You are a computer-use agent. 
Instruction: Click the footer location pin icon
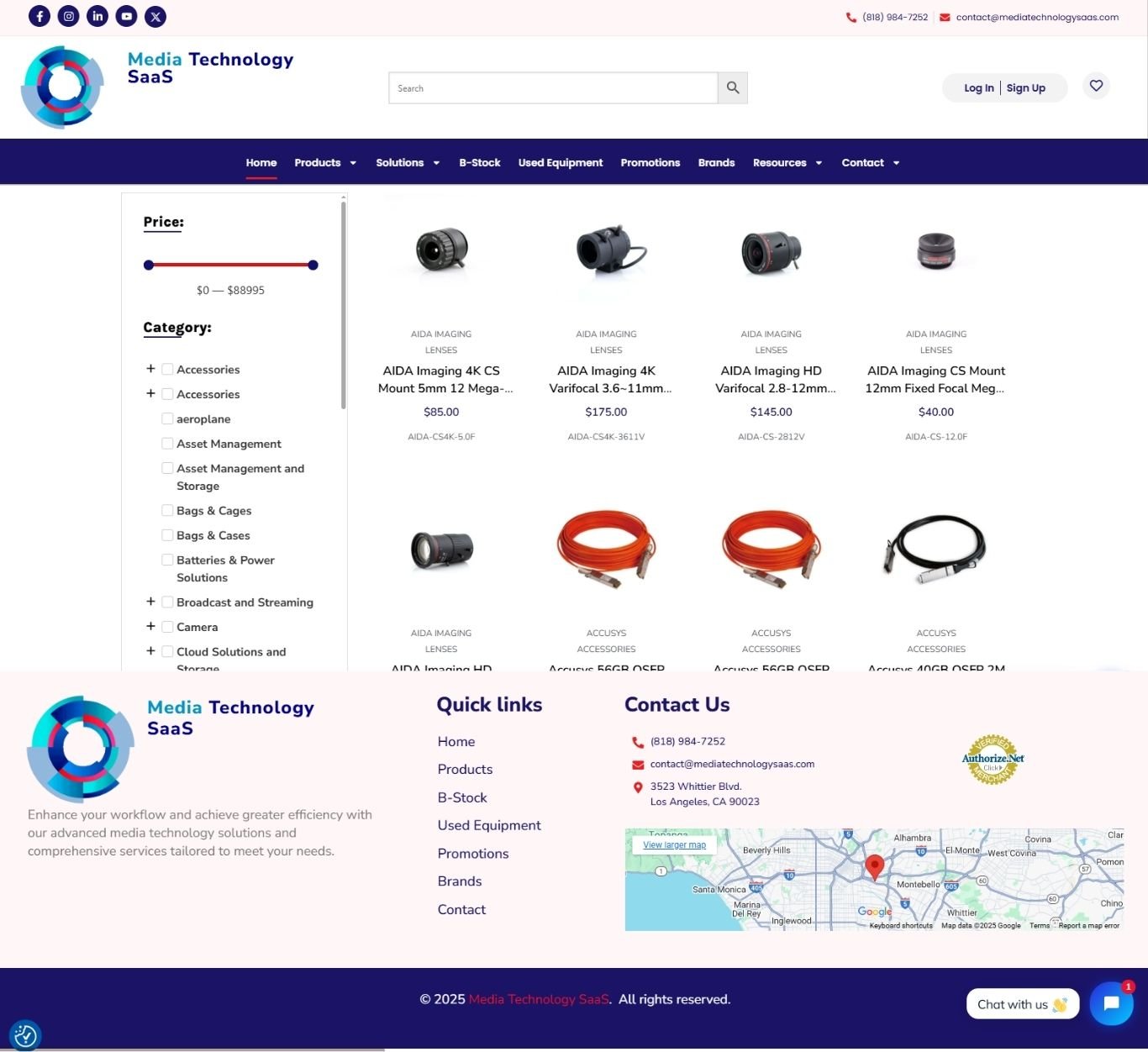coord(638,787)
